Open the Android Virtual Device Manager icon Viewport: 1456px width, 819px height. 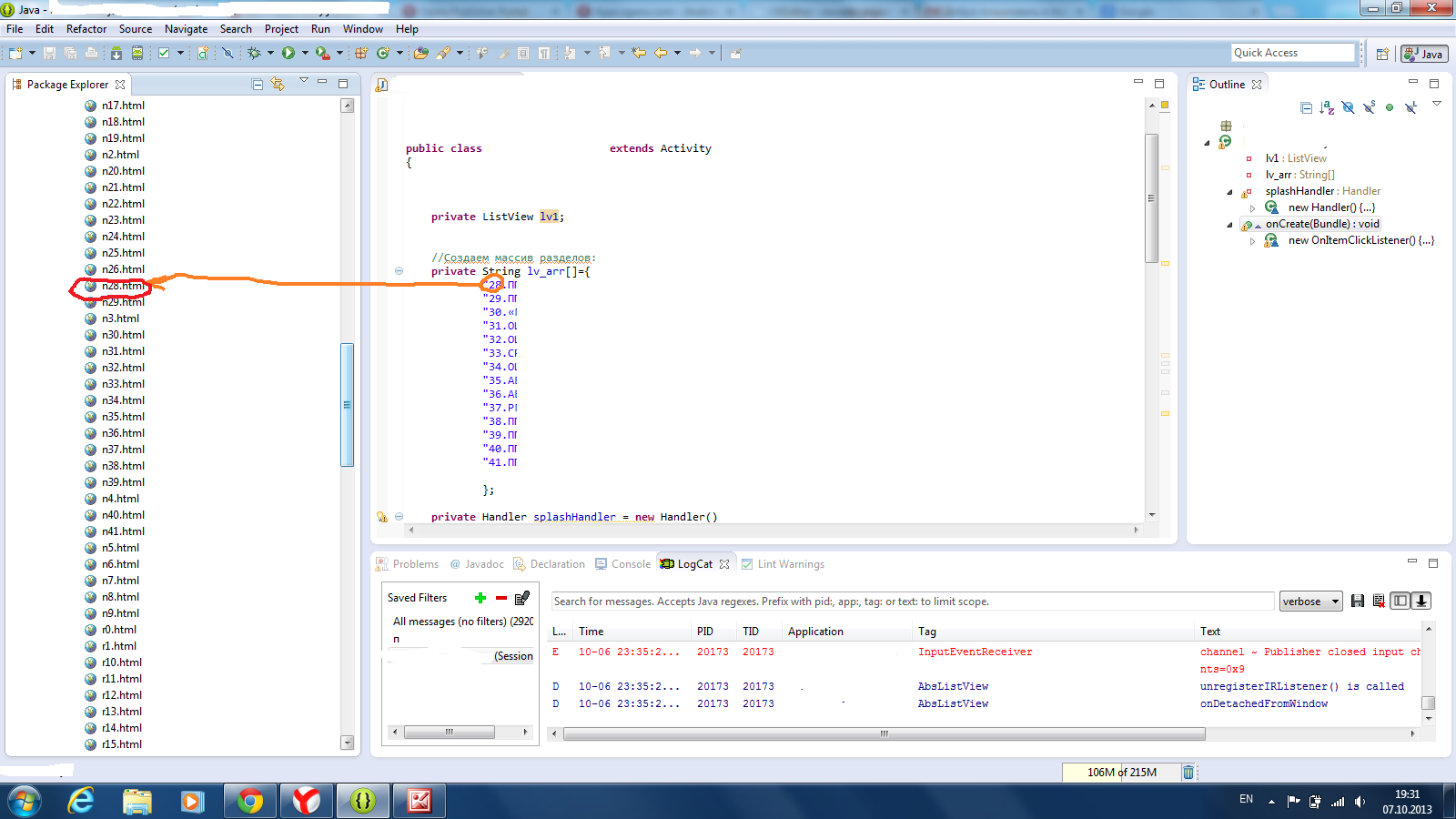(136, 53)
